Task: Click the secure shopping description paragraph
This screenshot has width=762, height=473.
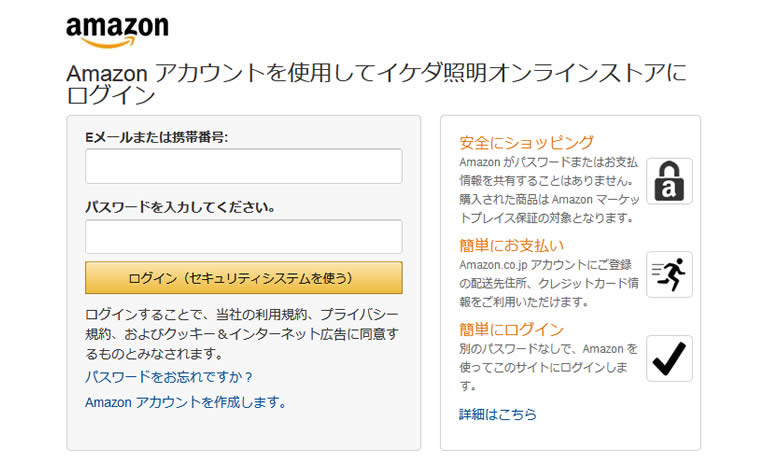Action: 549,190
